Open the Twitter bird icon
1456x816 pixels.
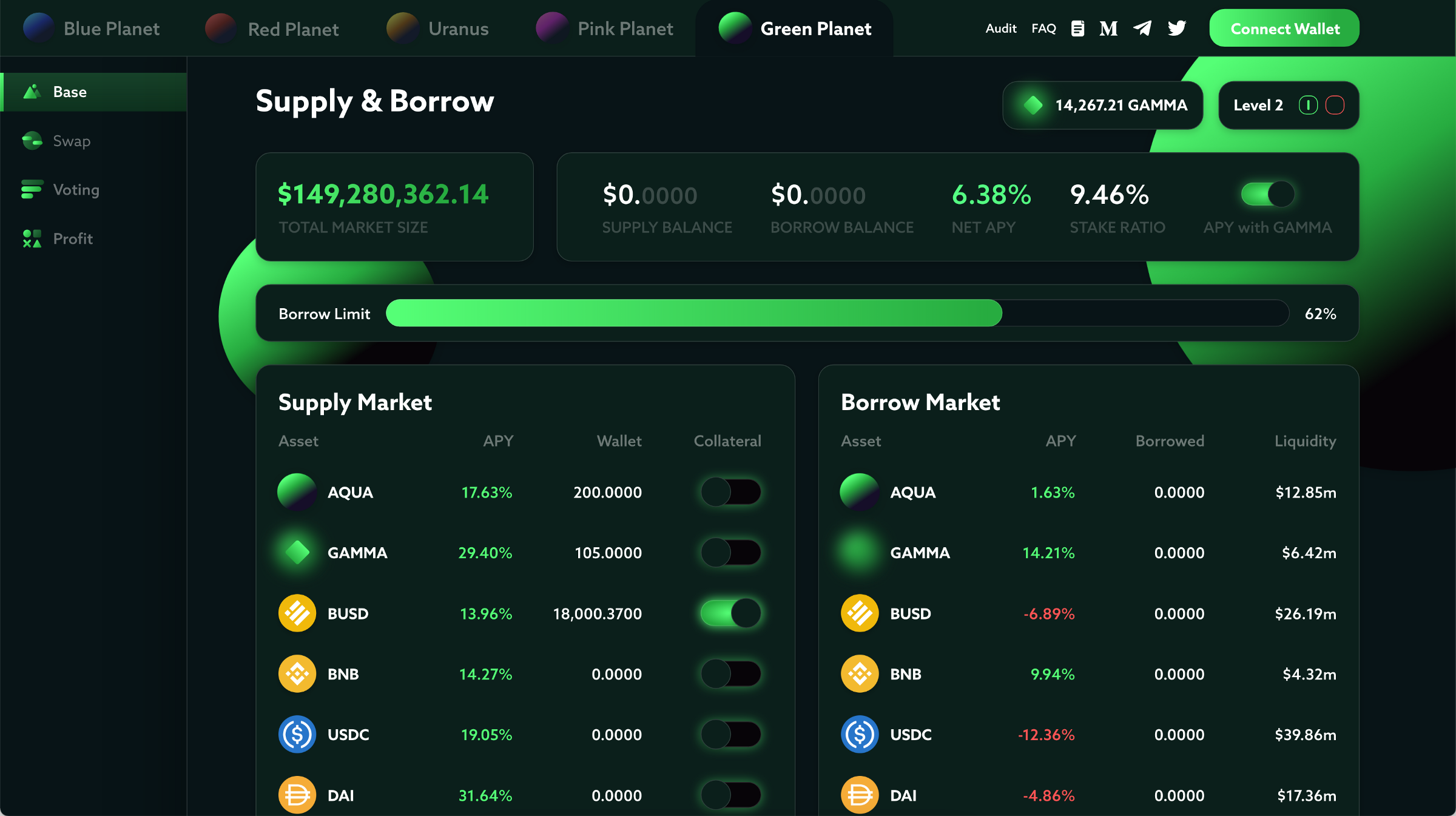1177,29
